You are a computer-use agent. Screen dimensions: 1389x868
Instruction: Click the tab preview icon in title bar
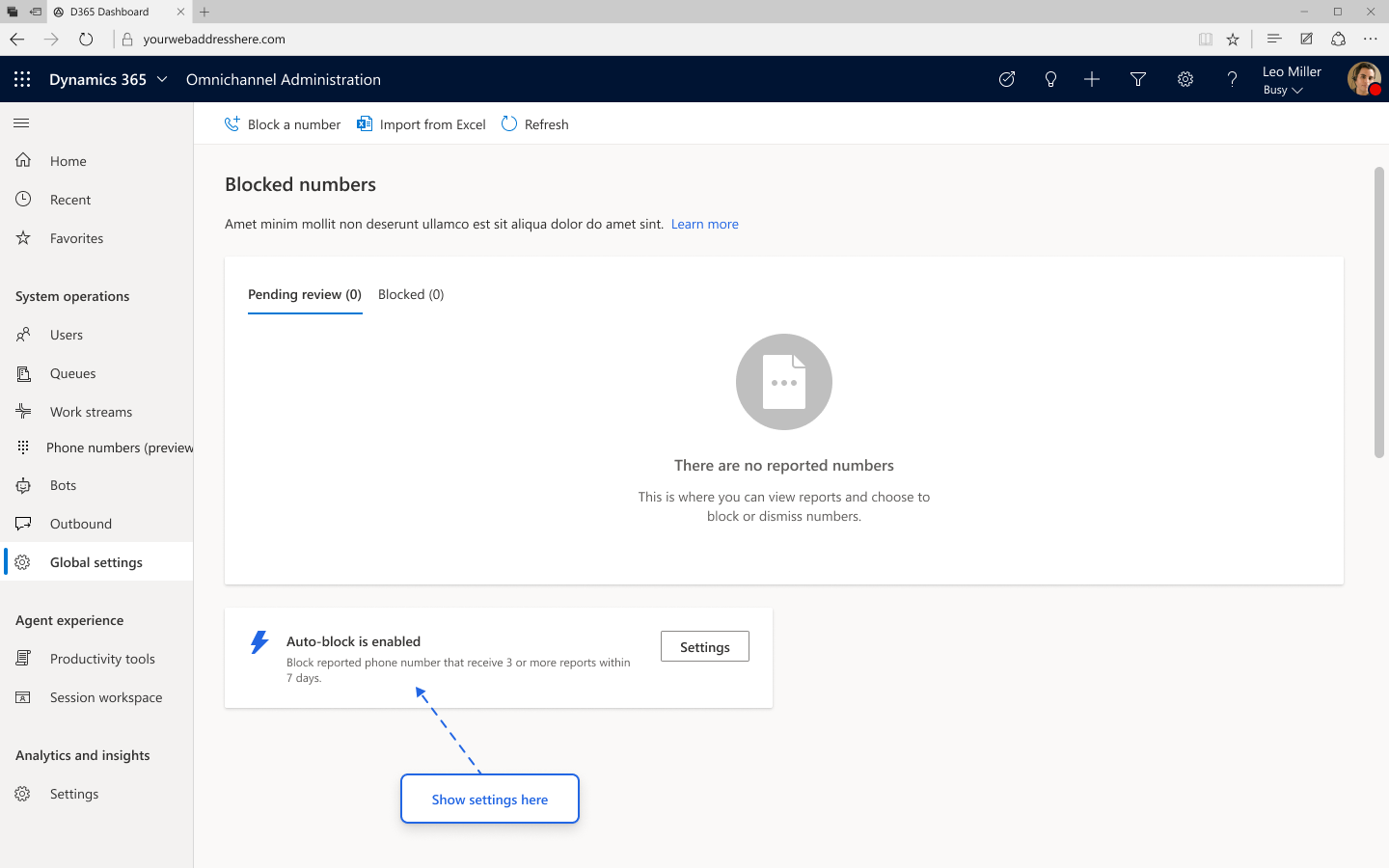pyautogui.click(x=13, y=12)
